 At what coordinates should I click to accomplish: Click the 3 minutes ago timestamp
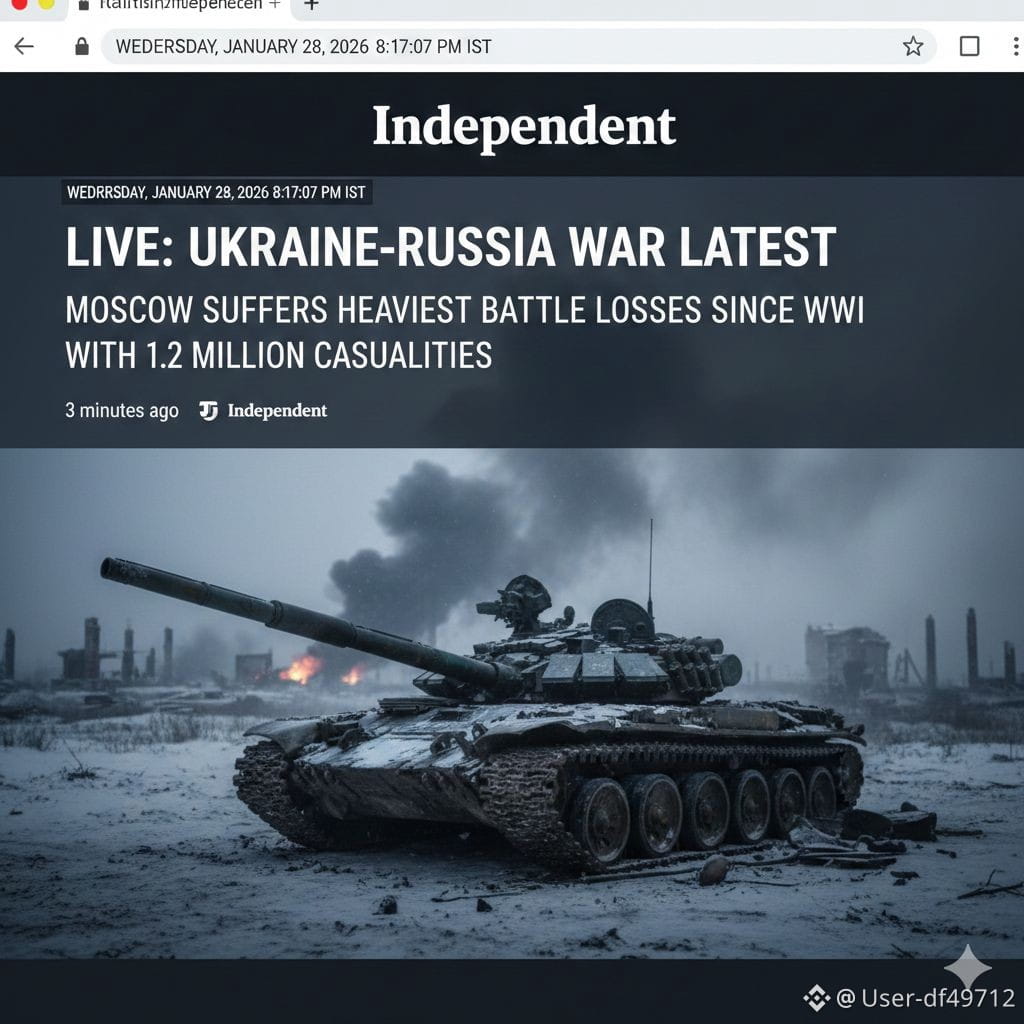pyautogui.click(x=121, y=410)
